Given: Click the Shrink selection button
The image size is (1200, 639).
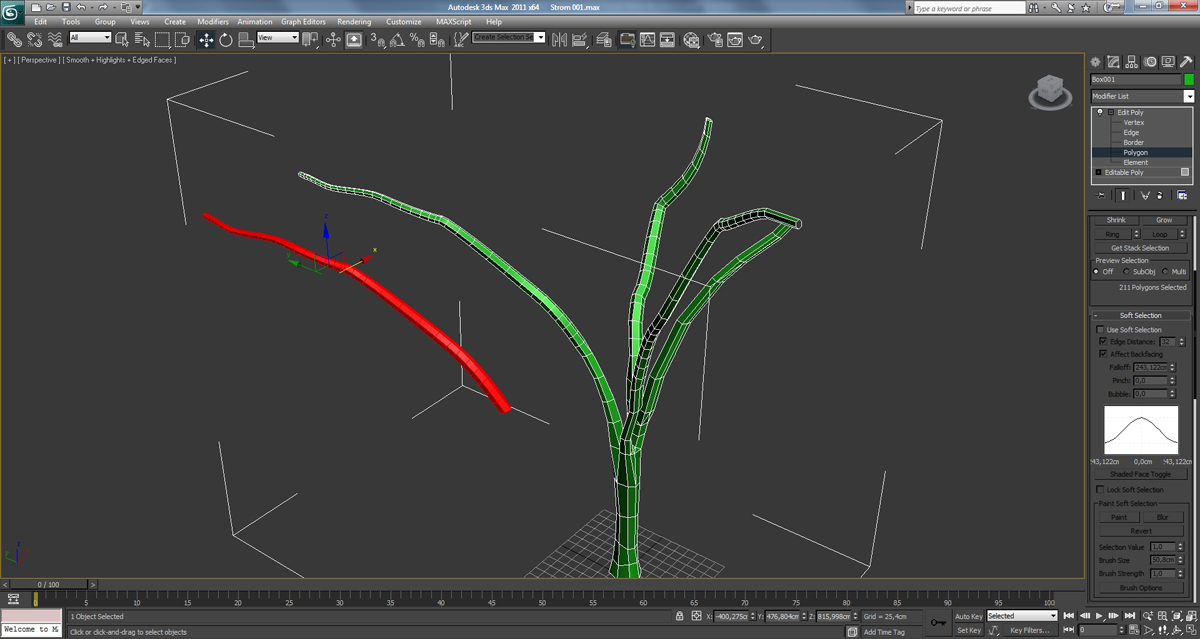Looking at the screenshot, I should tap(1116, 220).
